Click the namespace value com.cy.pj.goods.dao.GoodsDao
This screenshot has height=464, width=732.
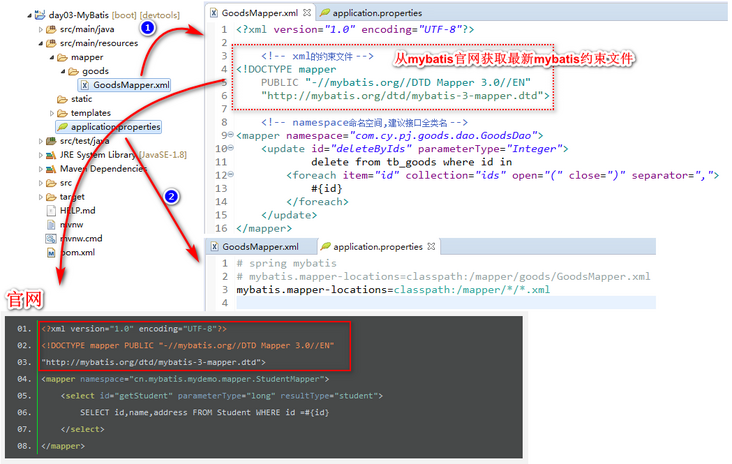pos(443,136)
